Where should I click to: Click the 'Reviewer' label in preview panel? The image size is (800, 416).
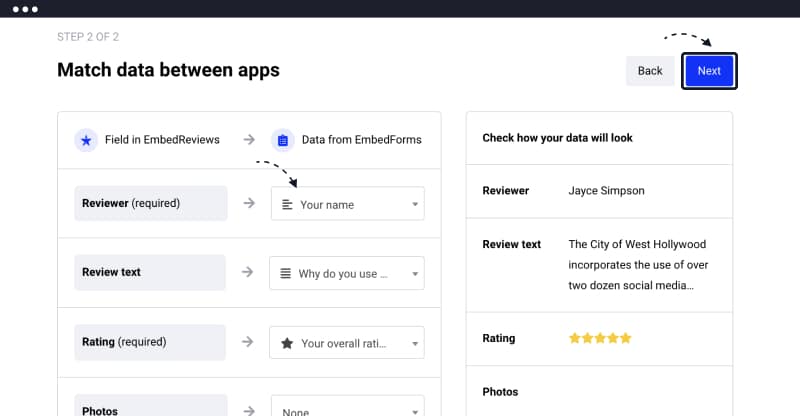pyautogui.click(x=506, y=190)
